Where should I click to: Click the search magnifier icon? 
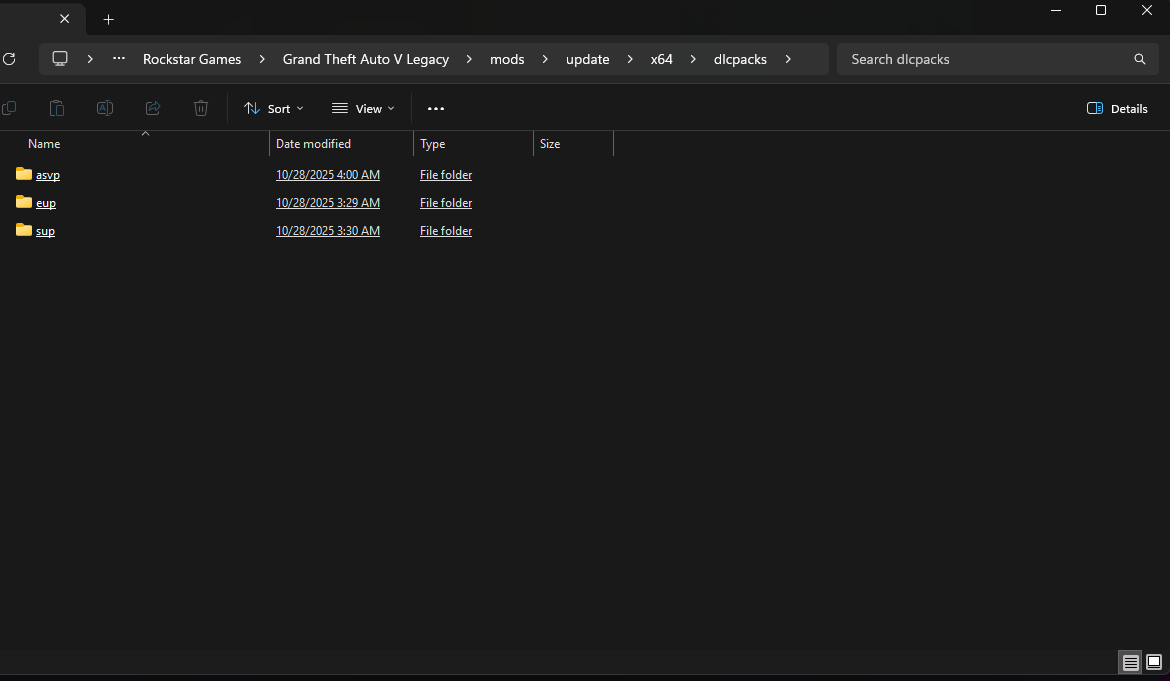(1139, 59)
